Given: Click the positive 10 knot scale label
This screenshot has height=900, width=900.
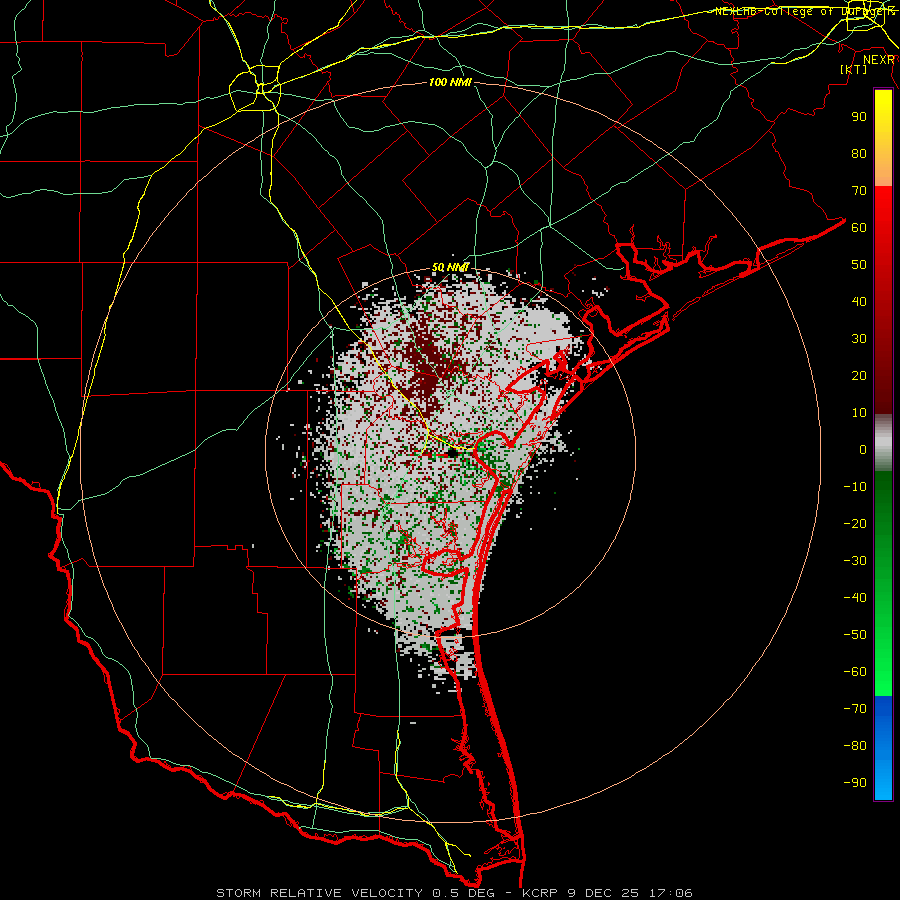Looking at the screenshot, I should (859, 413).
